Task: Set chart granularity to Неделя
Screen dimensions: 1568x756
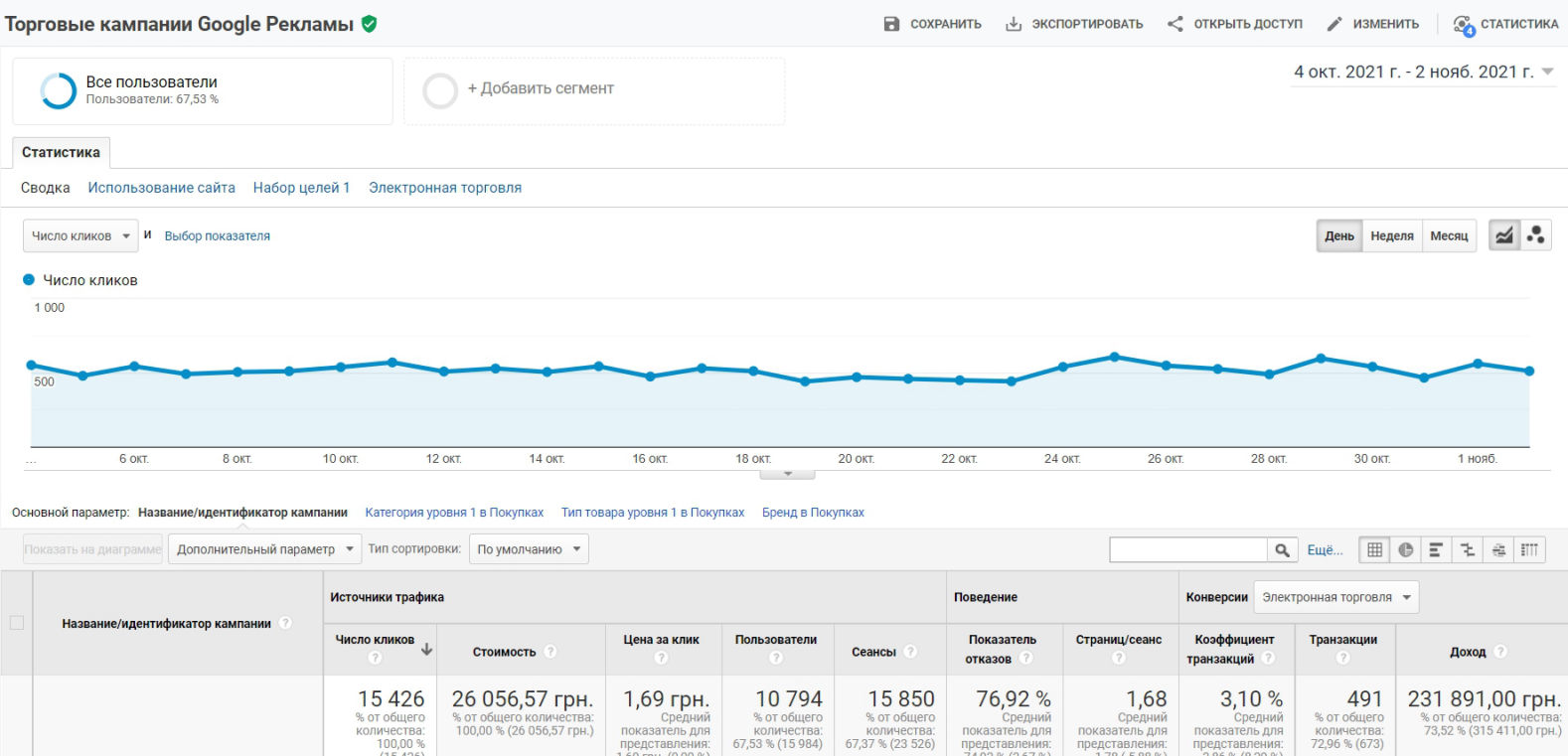Action: [1392, 235]
